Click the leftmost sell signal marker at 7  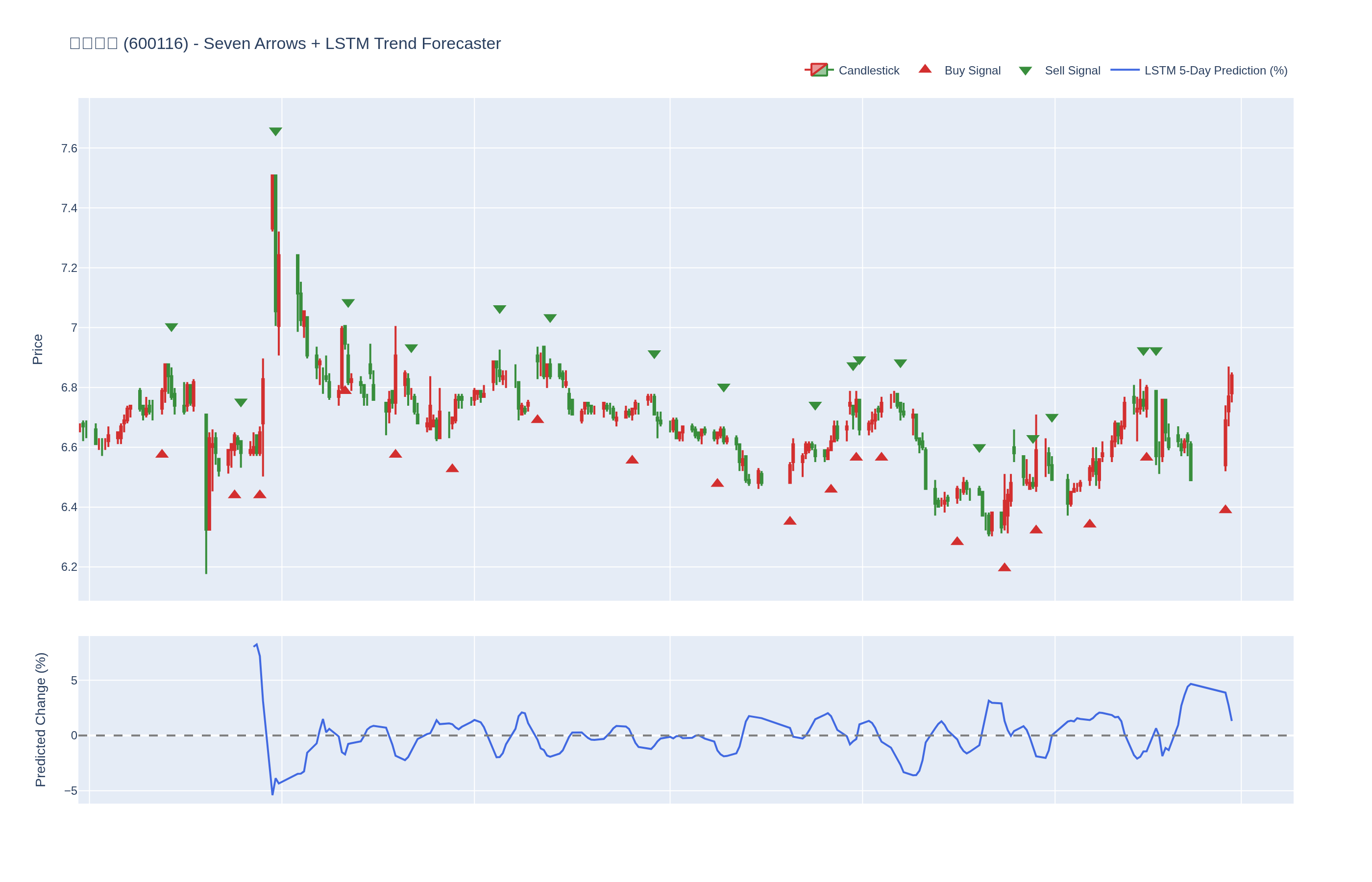click(171, 328)
